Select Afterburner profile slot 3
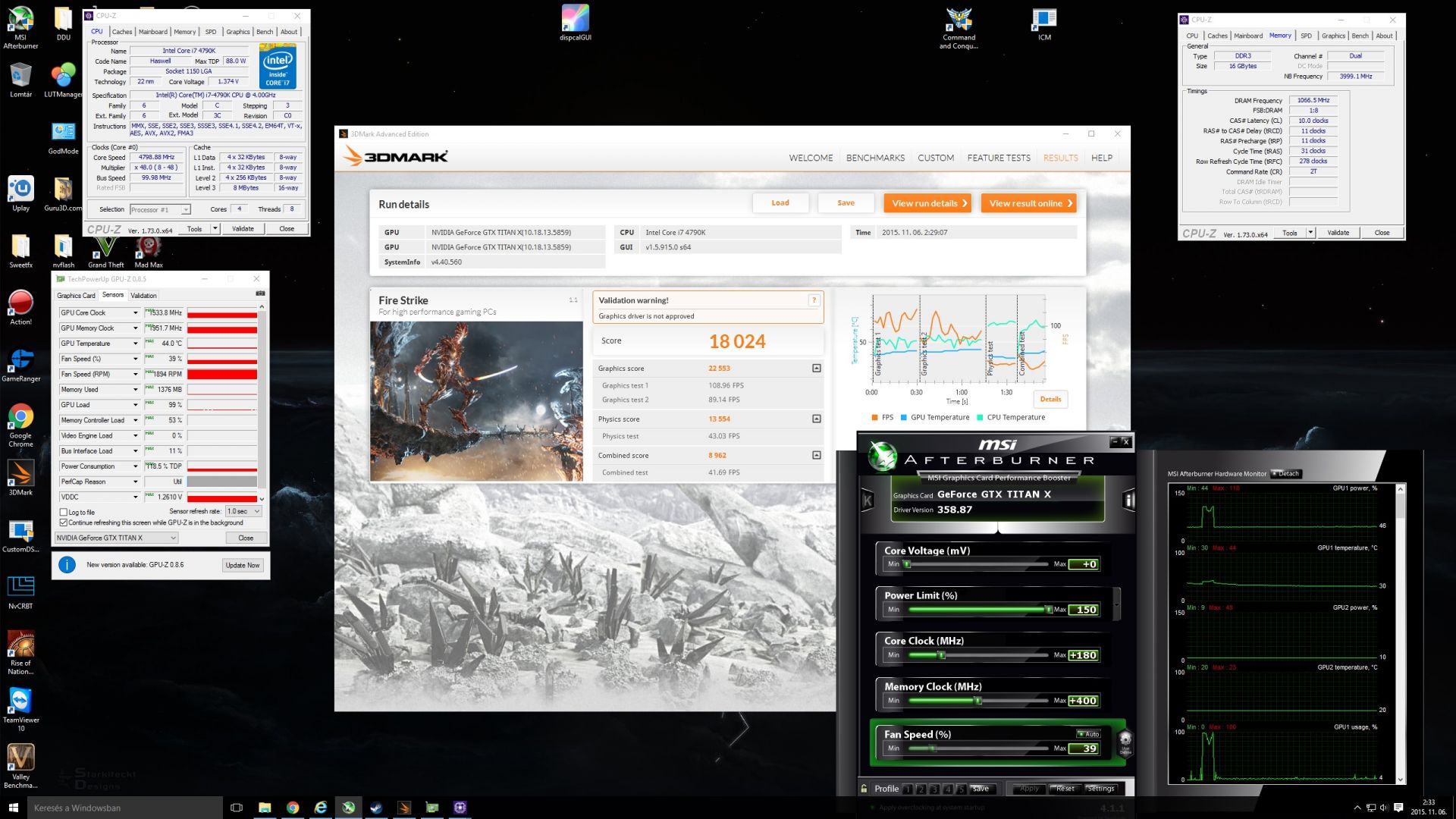The image size is (1456, 819). [x=934, y=789]
